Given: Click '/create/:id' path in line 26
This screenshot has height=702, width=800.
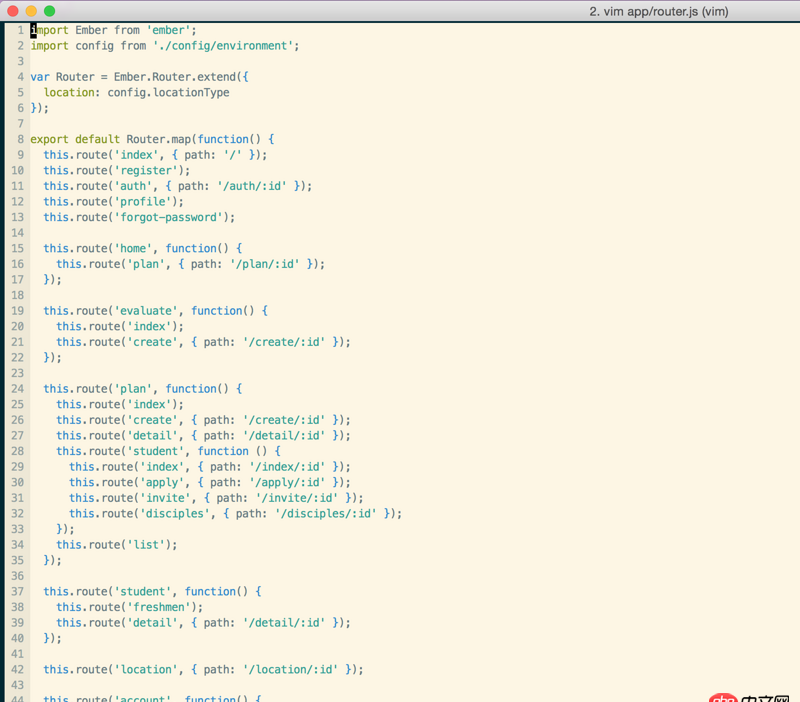Looking at the screenshot, I should [x=284, y=420].
